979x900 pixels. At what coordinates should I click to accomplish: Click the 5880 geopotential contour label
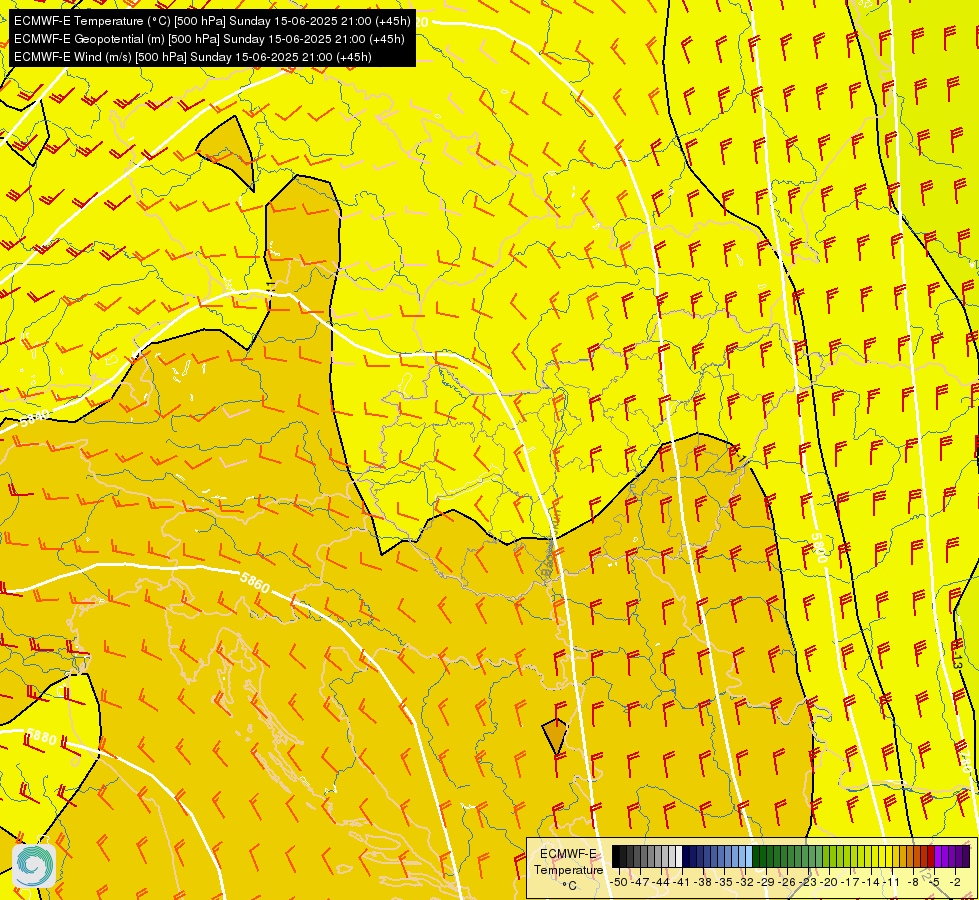(x=42, y=737)
